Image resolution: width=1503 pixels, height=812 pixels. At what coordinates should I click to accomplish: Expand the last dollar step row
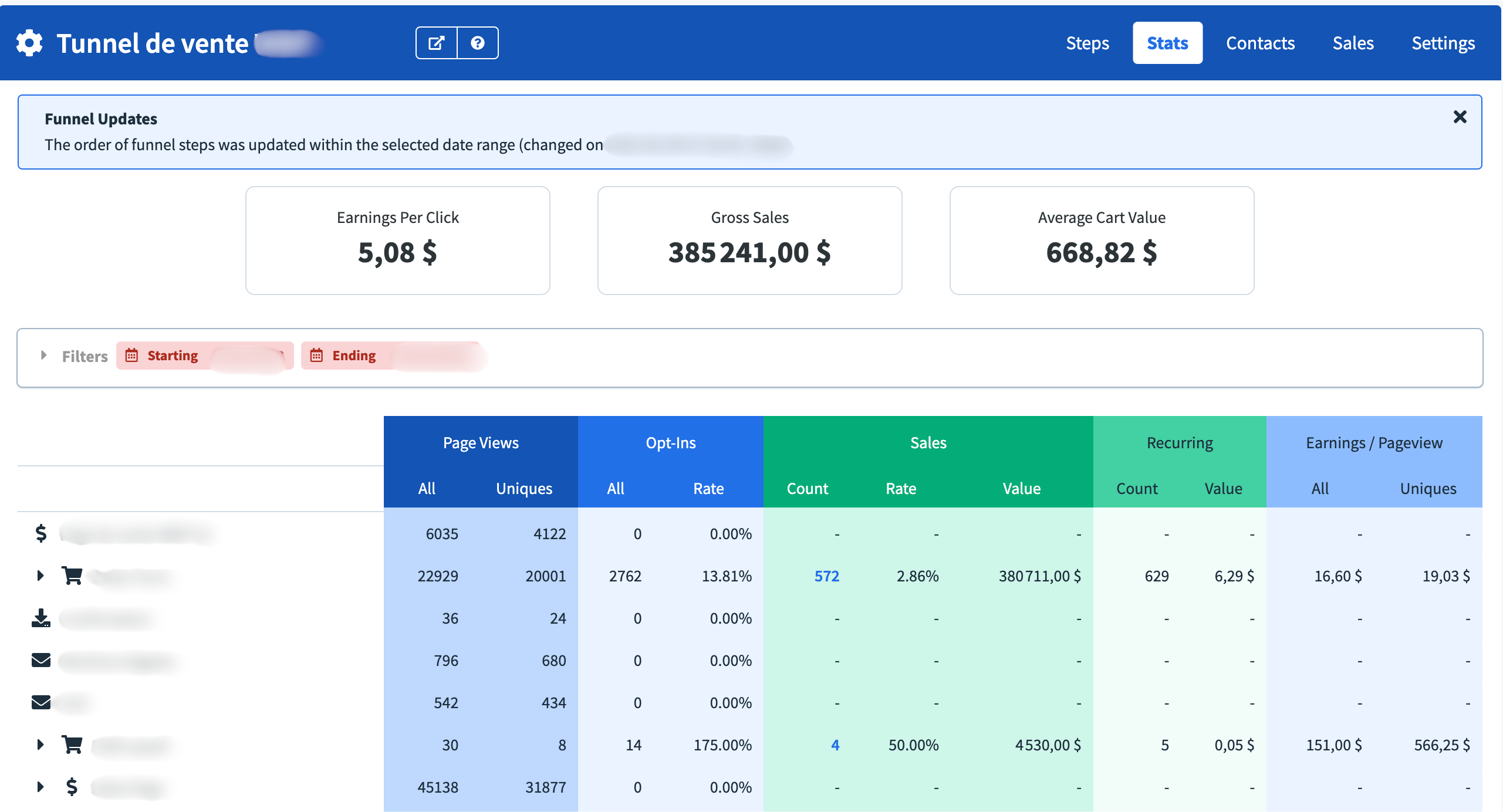(x=40, y=787)
